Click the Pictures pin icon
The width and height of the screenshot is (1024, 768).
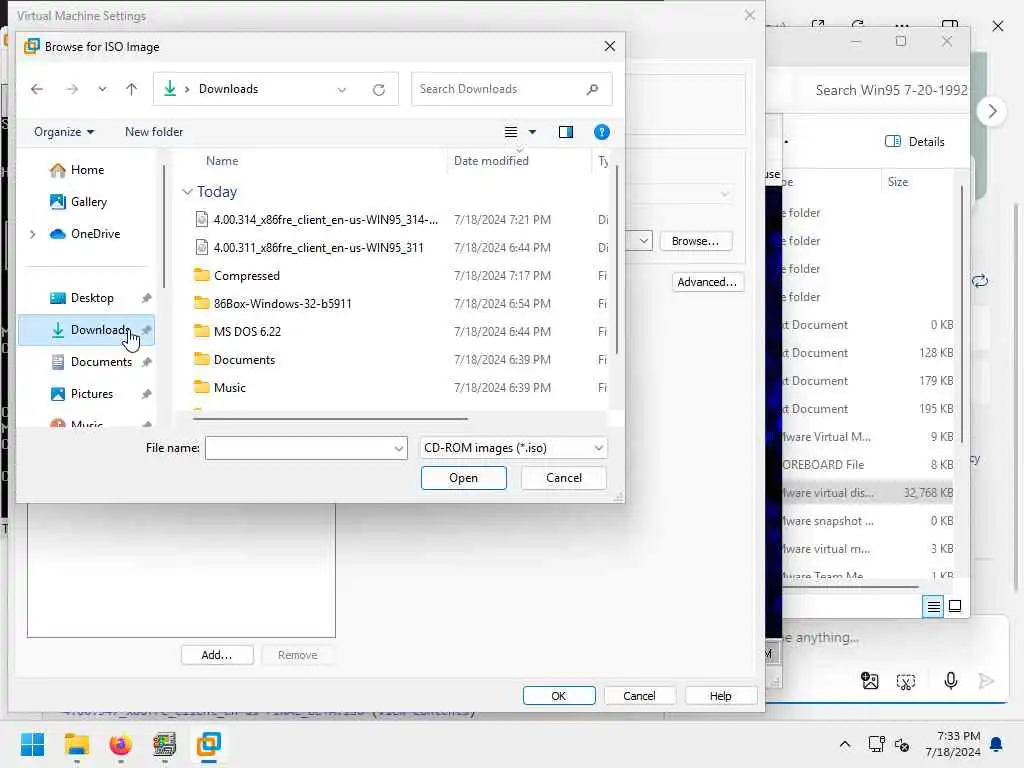pos(146,394)
